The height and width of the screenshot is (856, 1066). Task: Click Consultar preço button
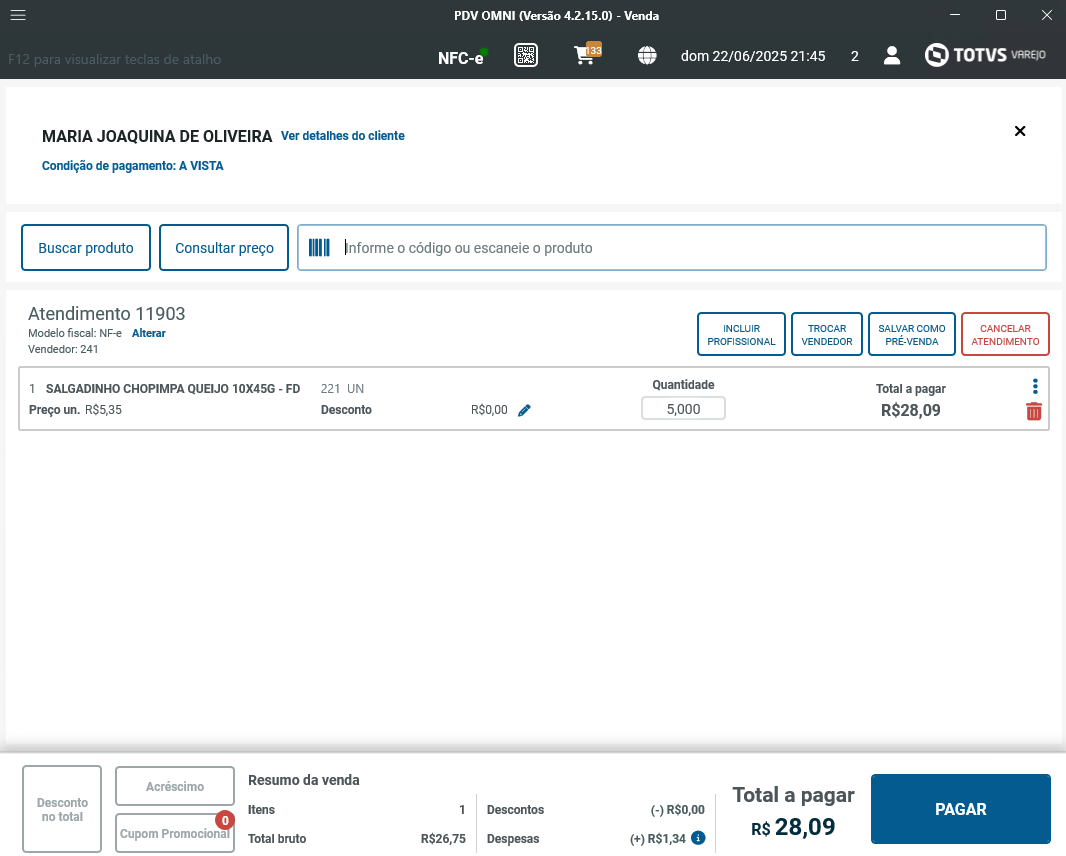point(224,247)
